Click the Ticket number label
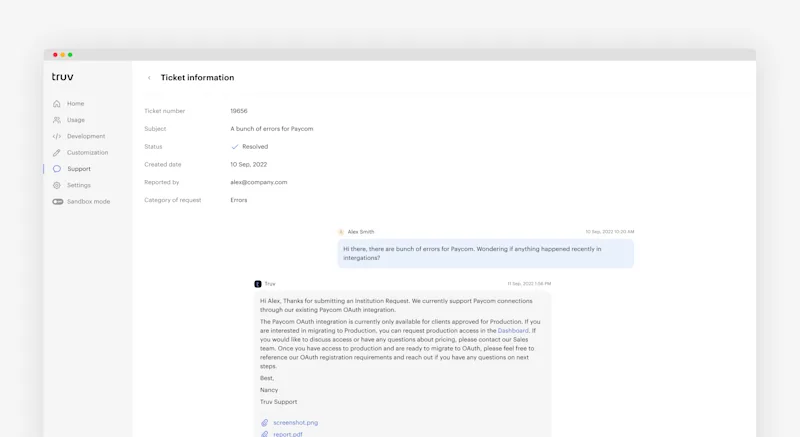 [x=165, y=111]
